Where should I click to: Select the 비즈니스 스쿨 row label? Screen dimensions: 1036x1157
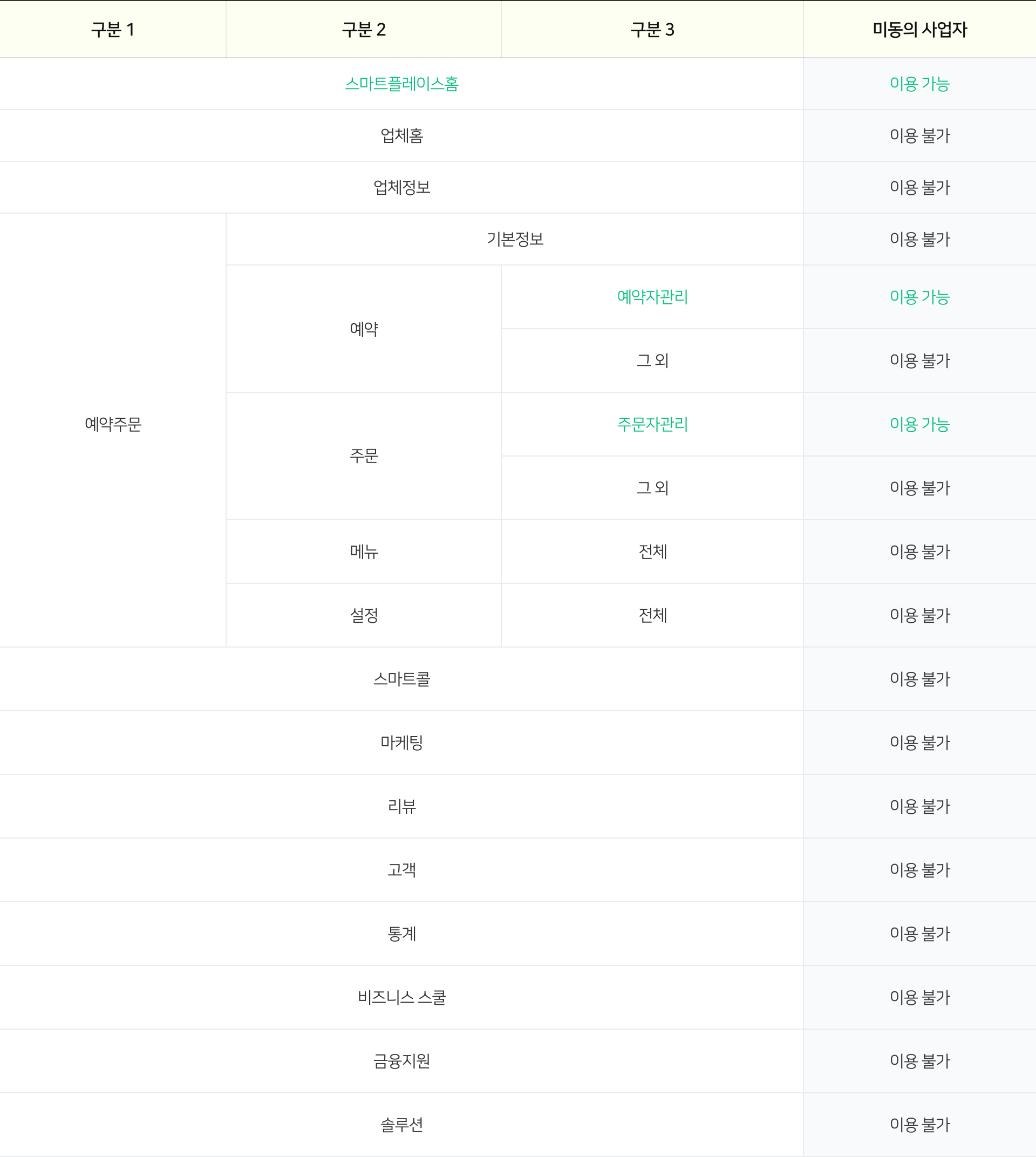click(402, 998)
